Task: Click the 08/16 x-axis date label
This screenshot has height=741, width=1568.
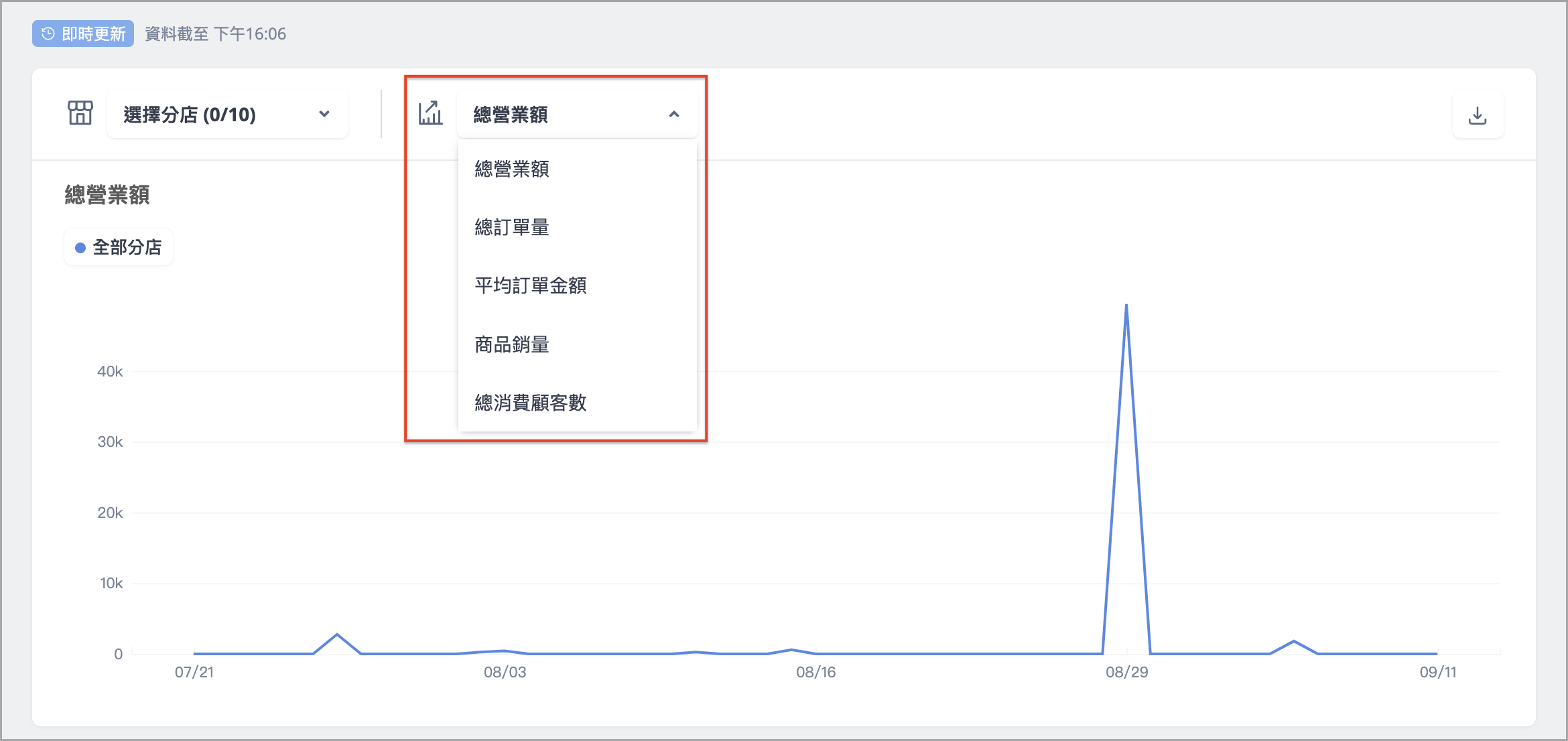Action: click(816, 672)
